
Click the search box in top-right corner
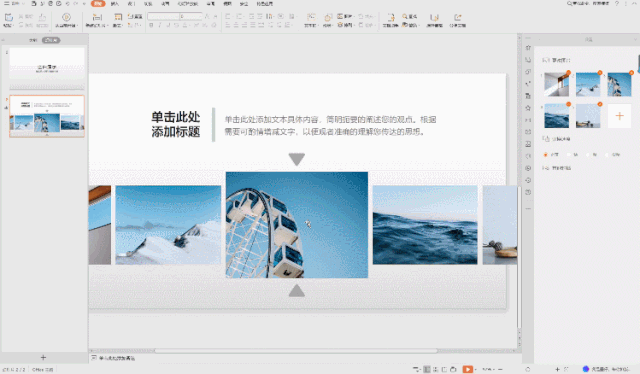pos(588,3)
